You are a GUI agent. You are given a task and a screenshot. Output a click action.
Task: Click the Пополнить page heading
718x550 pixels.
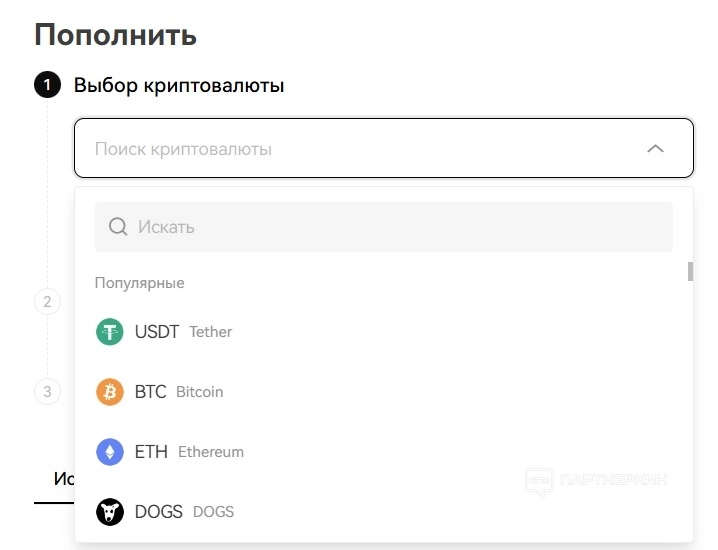(116, 35)
